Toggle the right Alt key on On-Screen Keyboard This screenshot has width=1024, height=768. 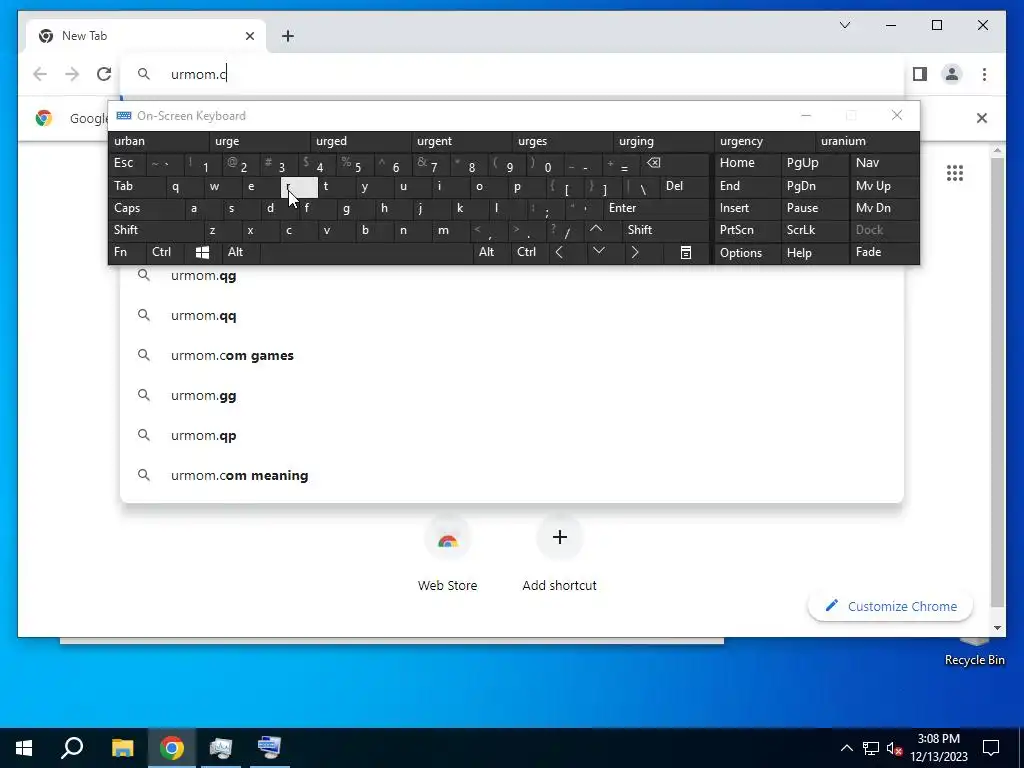click(491, 252)
